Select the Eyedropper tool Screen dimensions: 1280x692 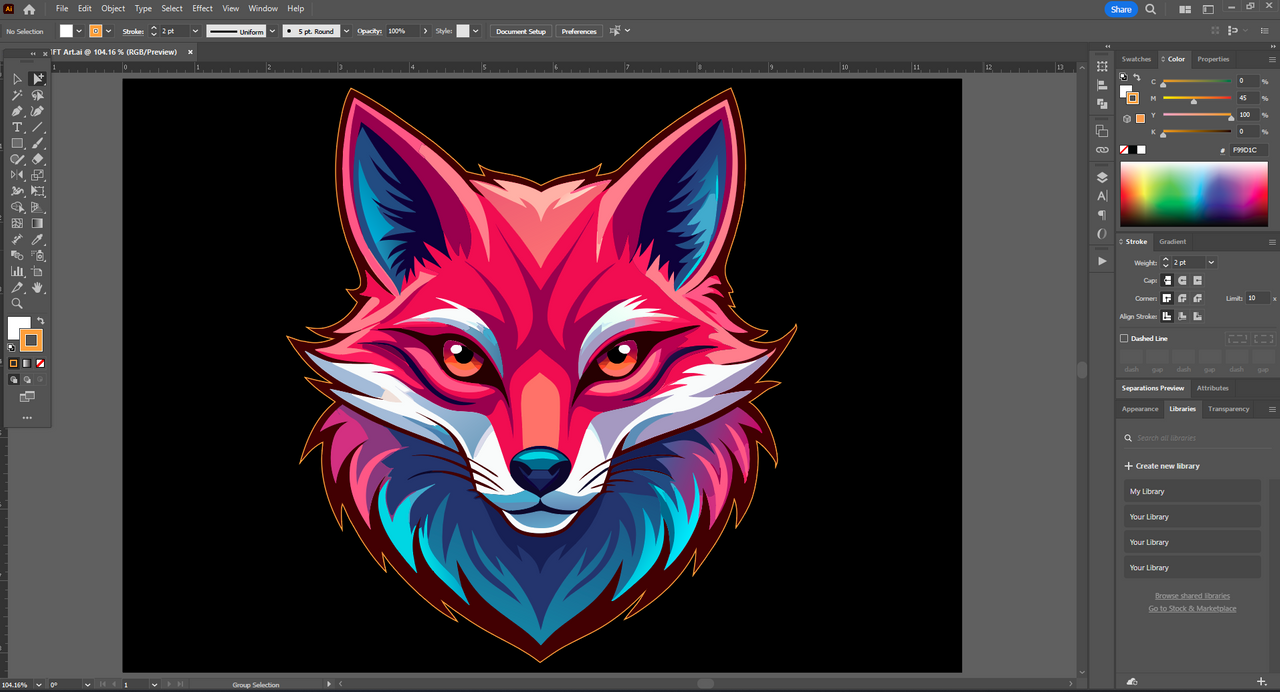pyautogui.click(x=38, y=239)
